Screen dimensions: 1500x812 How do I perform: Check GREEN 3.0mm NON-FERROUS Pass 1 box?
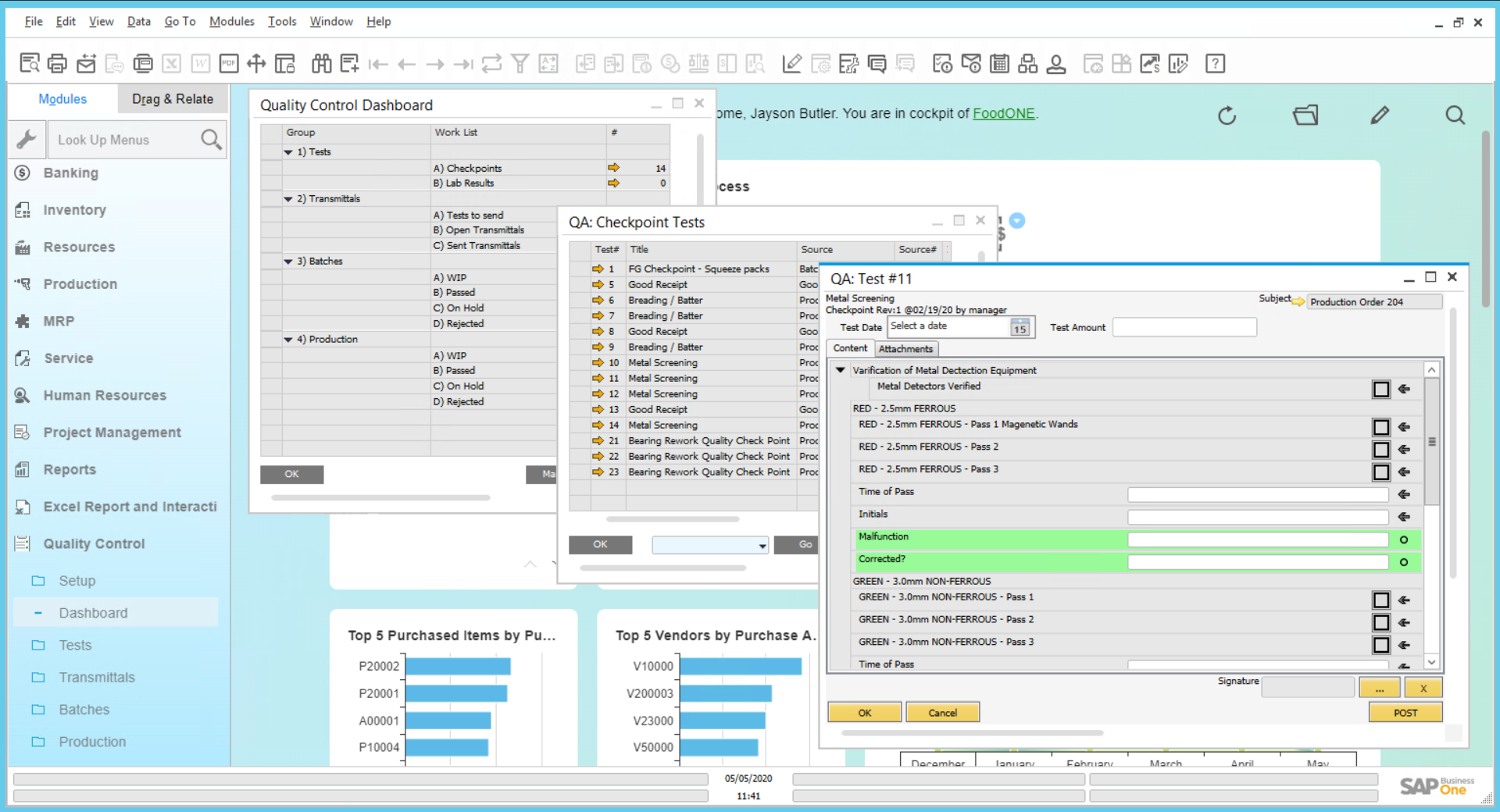1381,600
